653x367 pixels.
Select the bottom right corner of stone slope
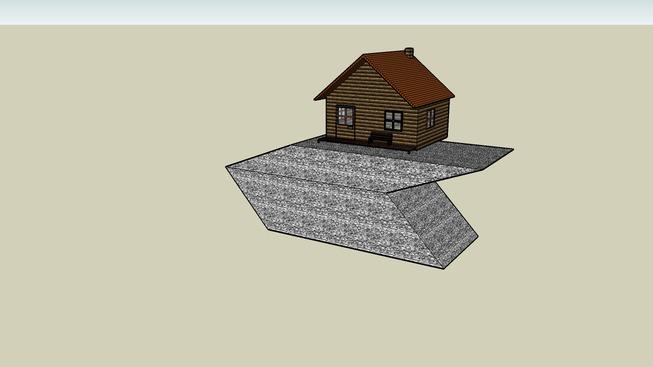tap(443, 268)
